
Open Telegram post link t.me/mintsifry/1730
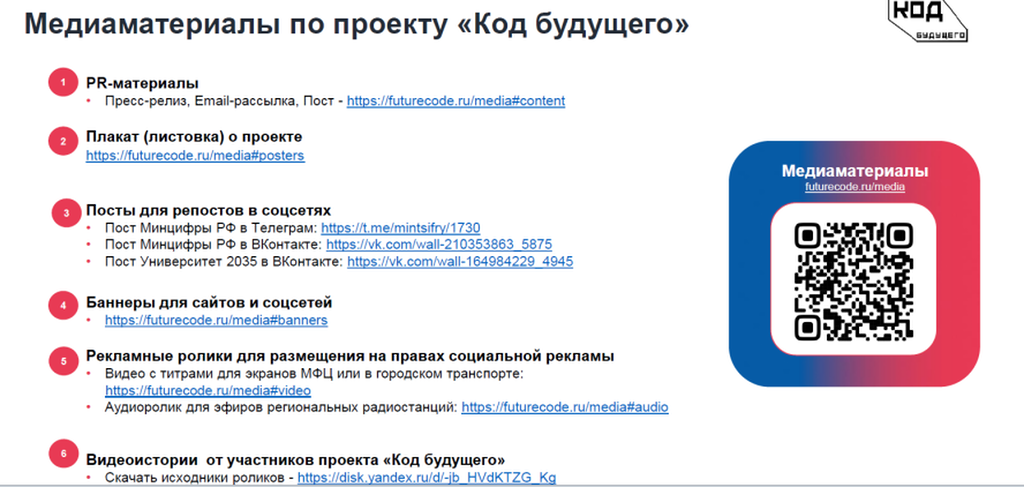401,228
